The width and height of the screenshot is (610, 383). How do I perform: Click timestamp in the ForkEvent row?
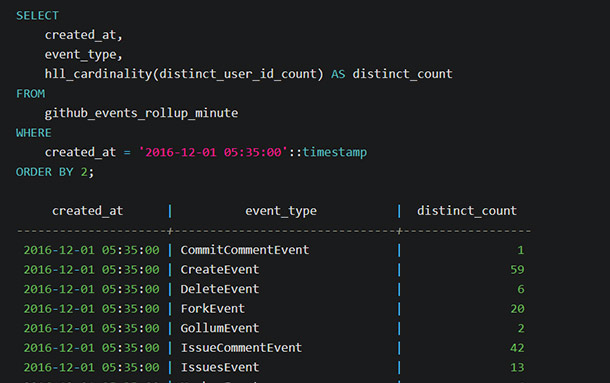[91, 309]
